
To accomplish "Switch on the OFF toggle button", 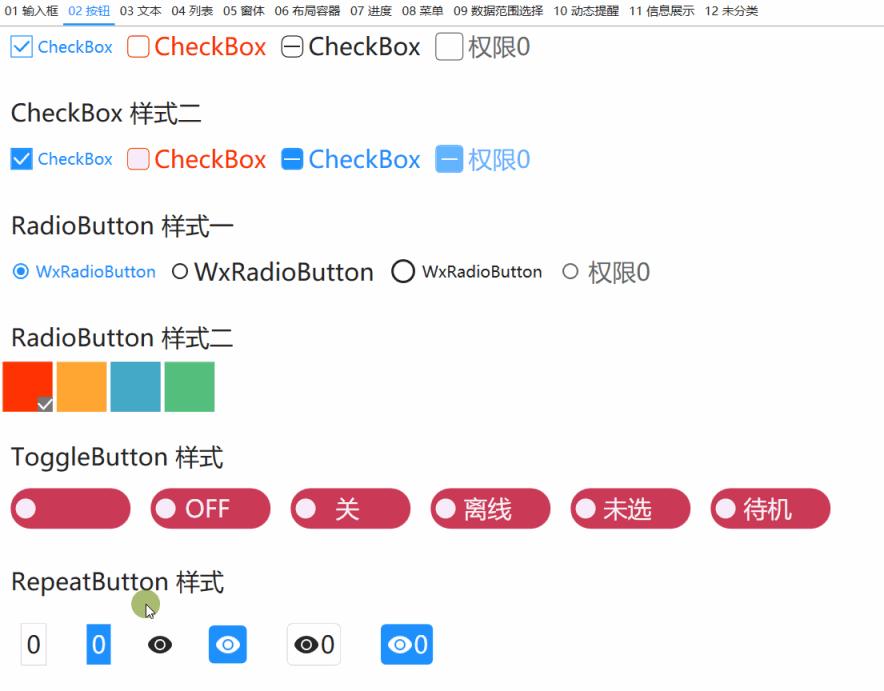I will click(x=210, y=508).
